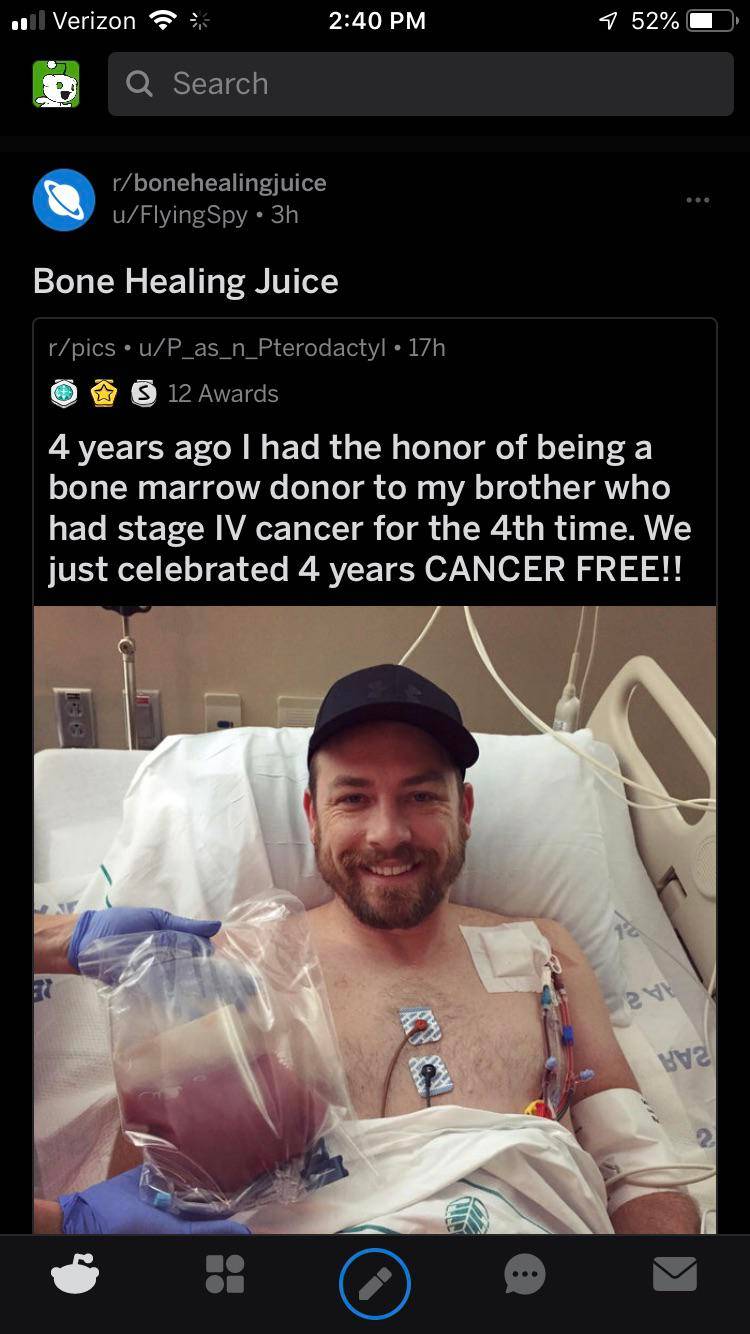This screenshot has width=750, height=1334.
Task: Open the crosspost title about bone marrow donor
Action: 370,508
